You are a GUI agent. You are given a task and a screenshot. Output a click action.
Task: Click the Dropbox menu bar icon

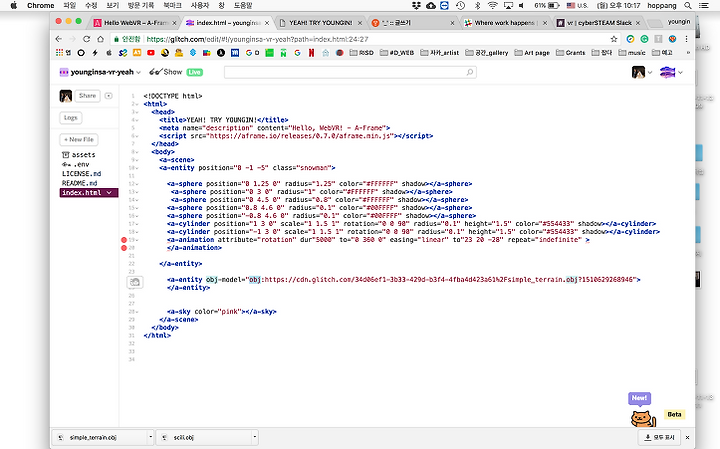coord(416,6)
